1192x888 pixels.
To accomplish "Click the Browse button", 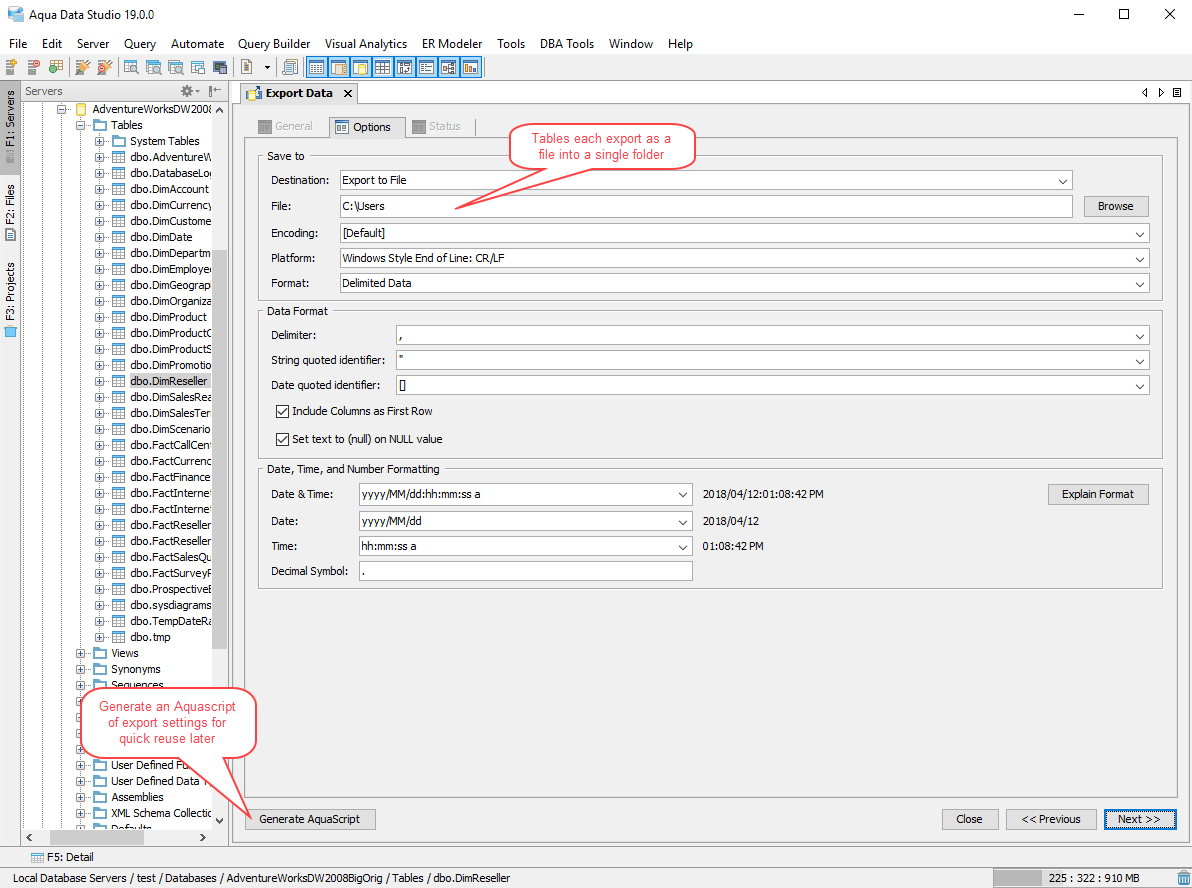I will point(1115,206).
